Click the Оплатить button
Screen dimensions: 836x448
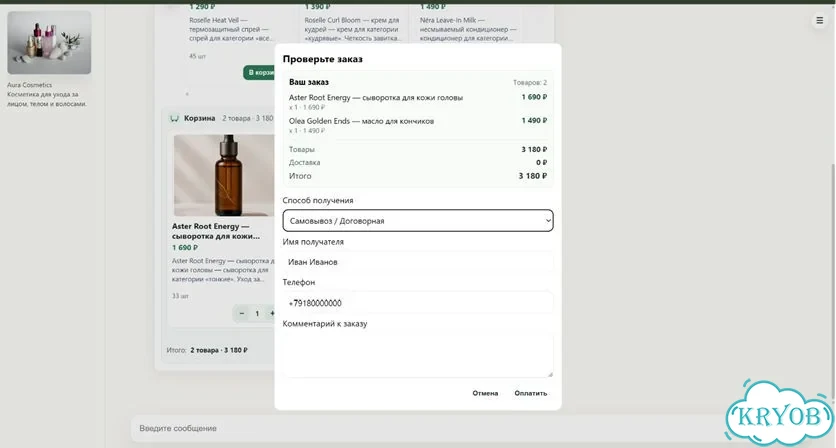click(x=530, y=393)
